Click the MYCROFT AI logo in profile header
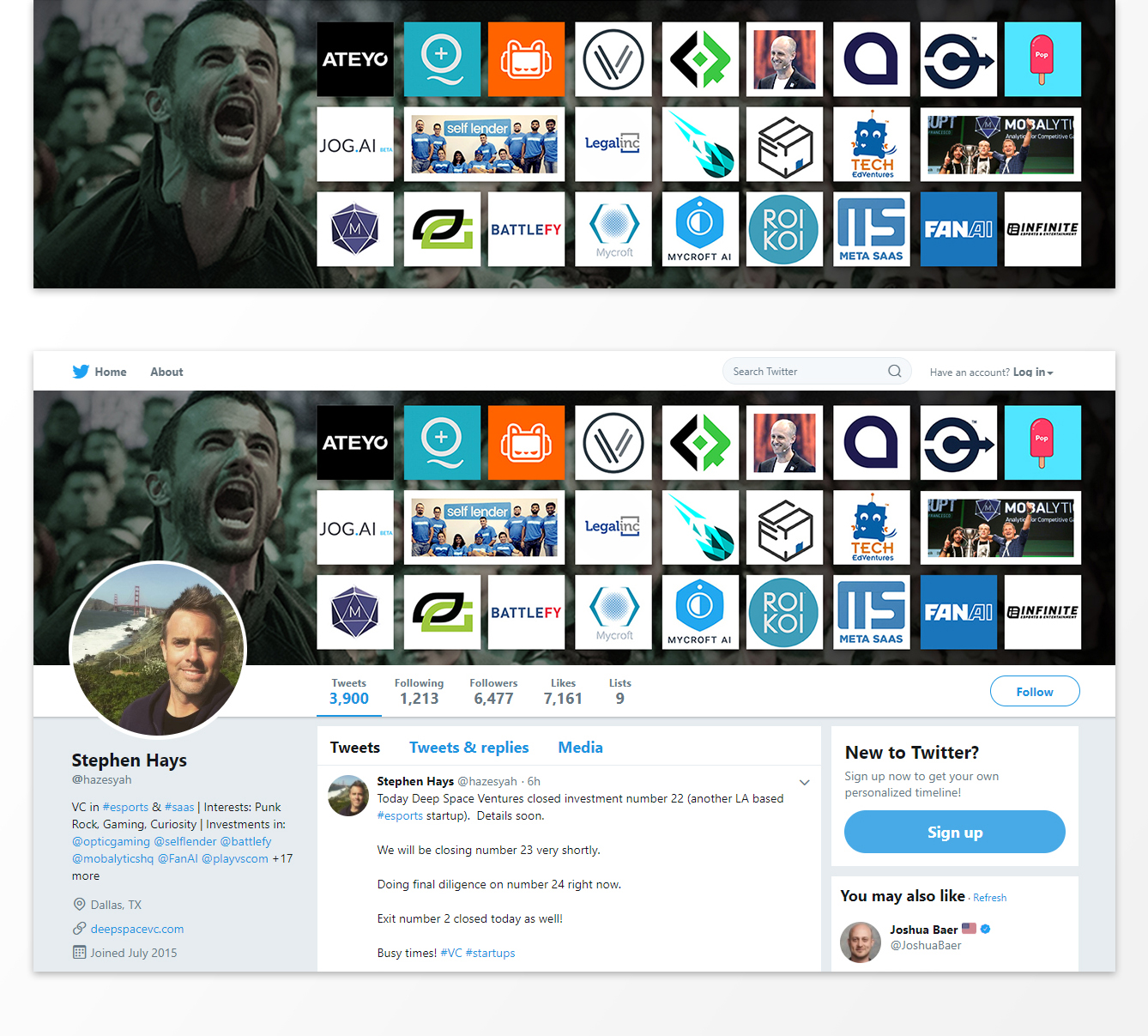The width and height of the screenshot is (1148, 1036). 700,612
